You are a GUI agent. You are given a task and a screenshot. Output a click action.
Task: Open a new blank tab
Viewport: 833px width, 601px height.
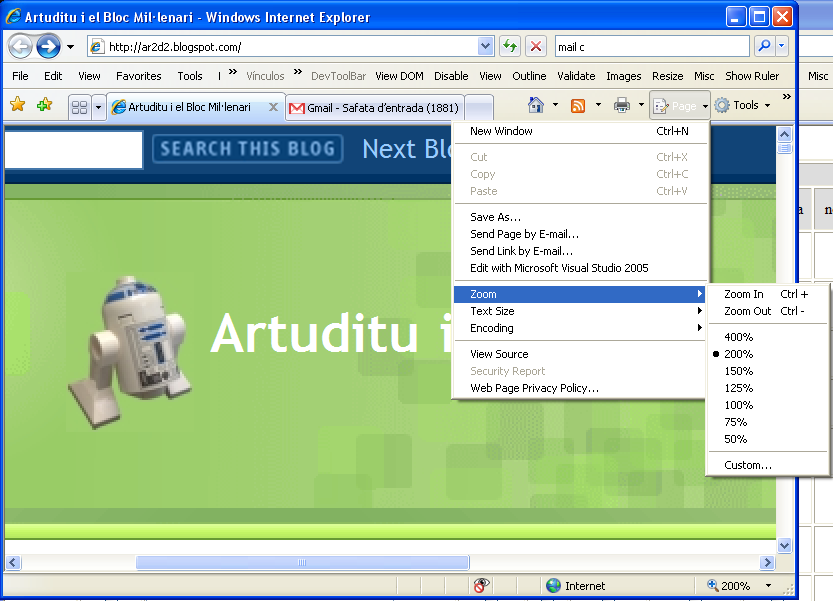pyautogui.click(x=480, y=108)
